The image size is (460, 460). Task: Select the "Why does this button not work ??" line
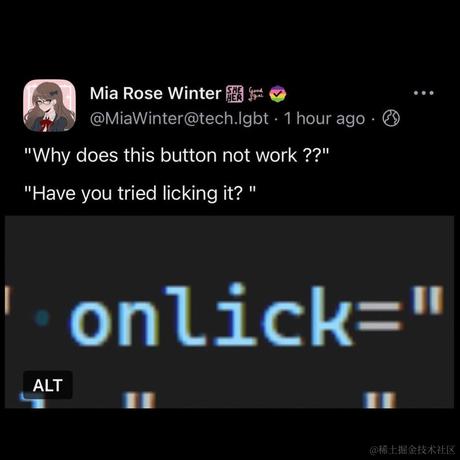coord(177,156)
